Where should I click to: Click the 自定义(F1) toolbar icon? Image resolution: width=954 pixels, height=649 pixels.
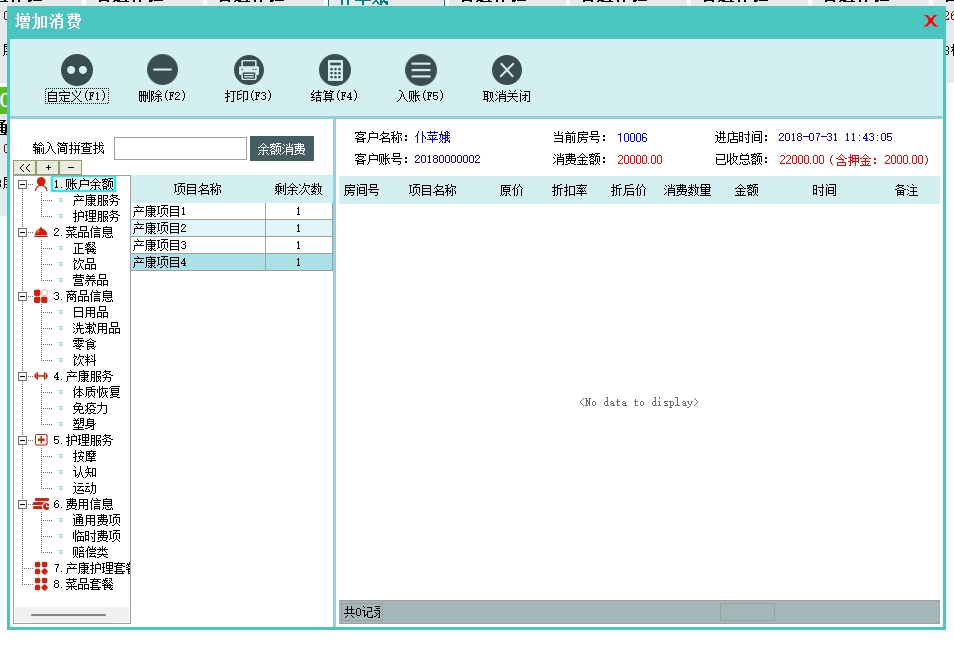click(x=77, y=70)
